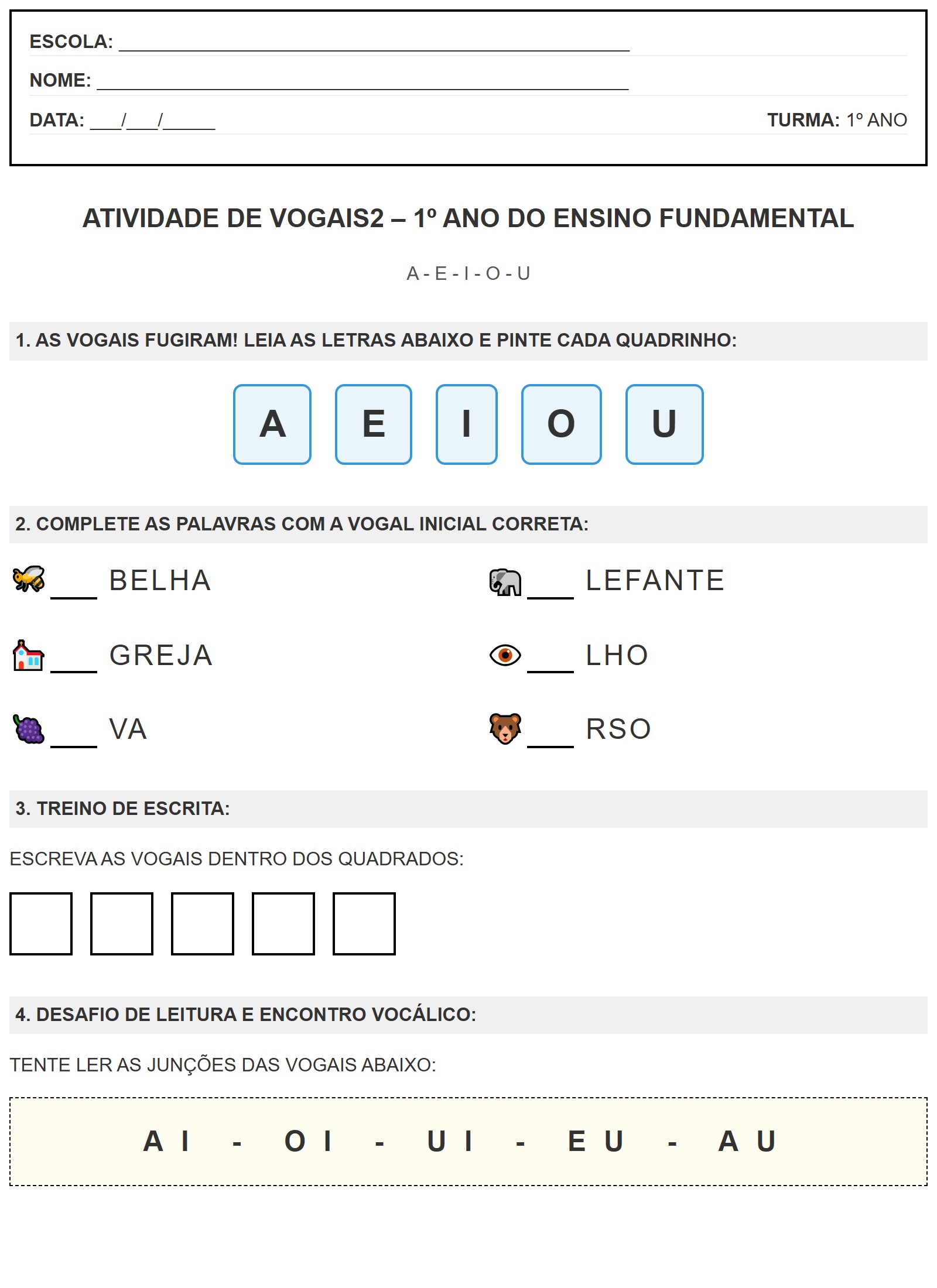Click the last empty writing square
Image resolution: width=937 pixels, height=1288 pixels.
(x=364, y=923)
